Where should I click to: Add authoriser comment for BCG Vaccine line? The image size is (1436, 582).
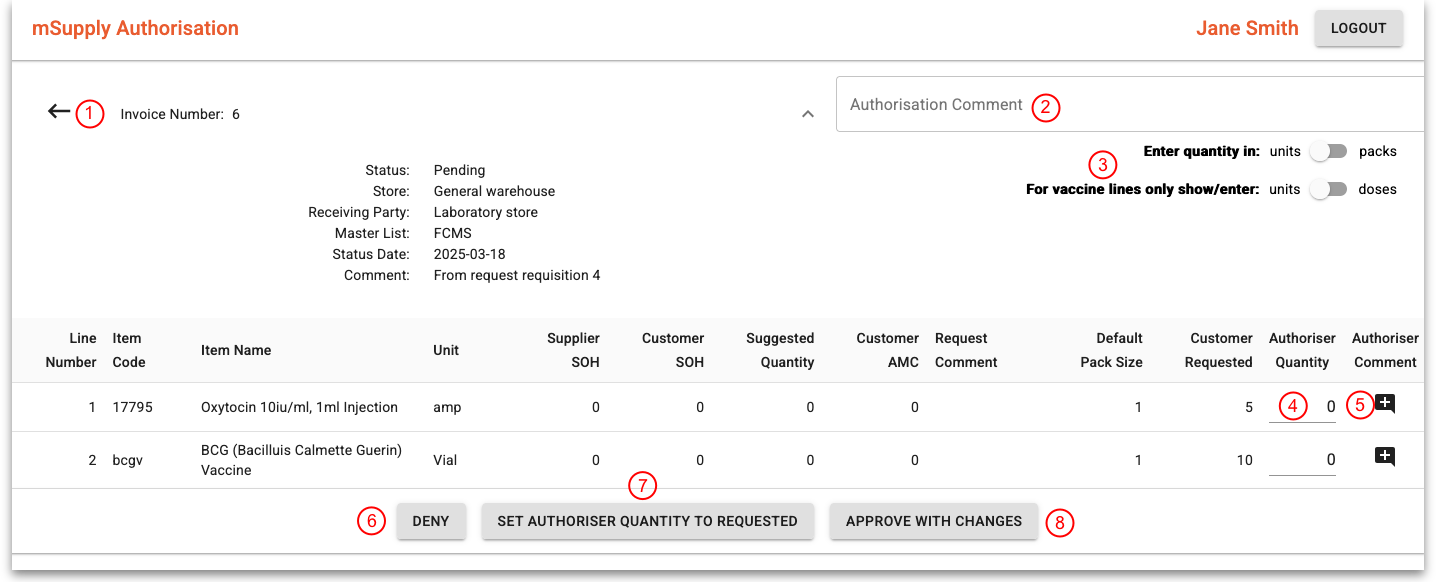(1385, 457)
